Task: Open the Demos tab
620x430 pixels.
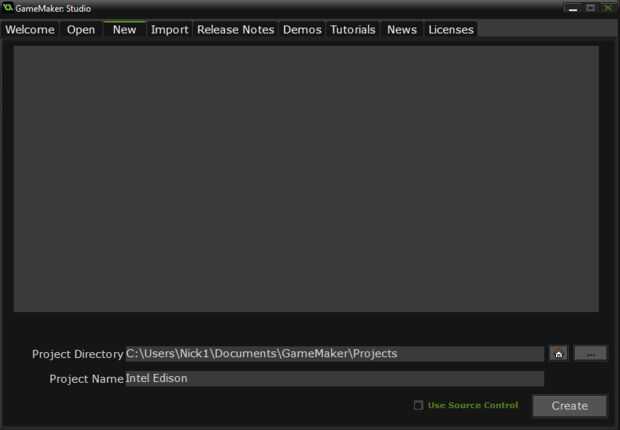Action: point(302,30)
